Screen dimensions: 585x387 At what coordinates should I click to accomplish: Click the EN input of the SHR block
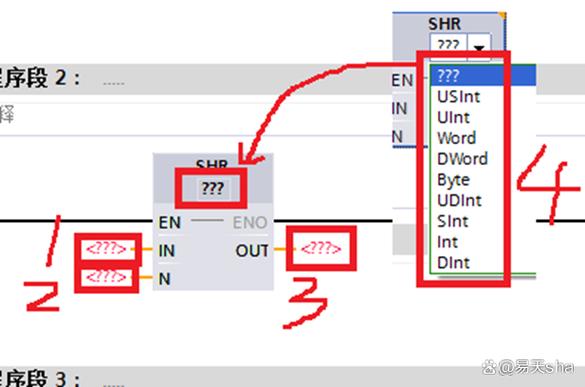tap(170, 223)
